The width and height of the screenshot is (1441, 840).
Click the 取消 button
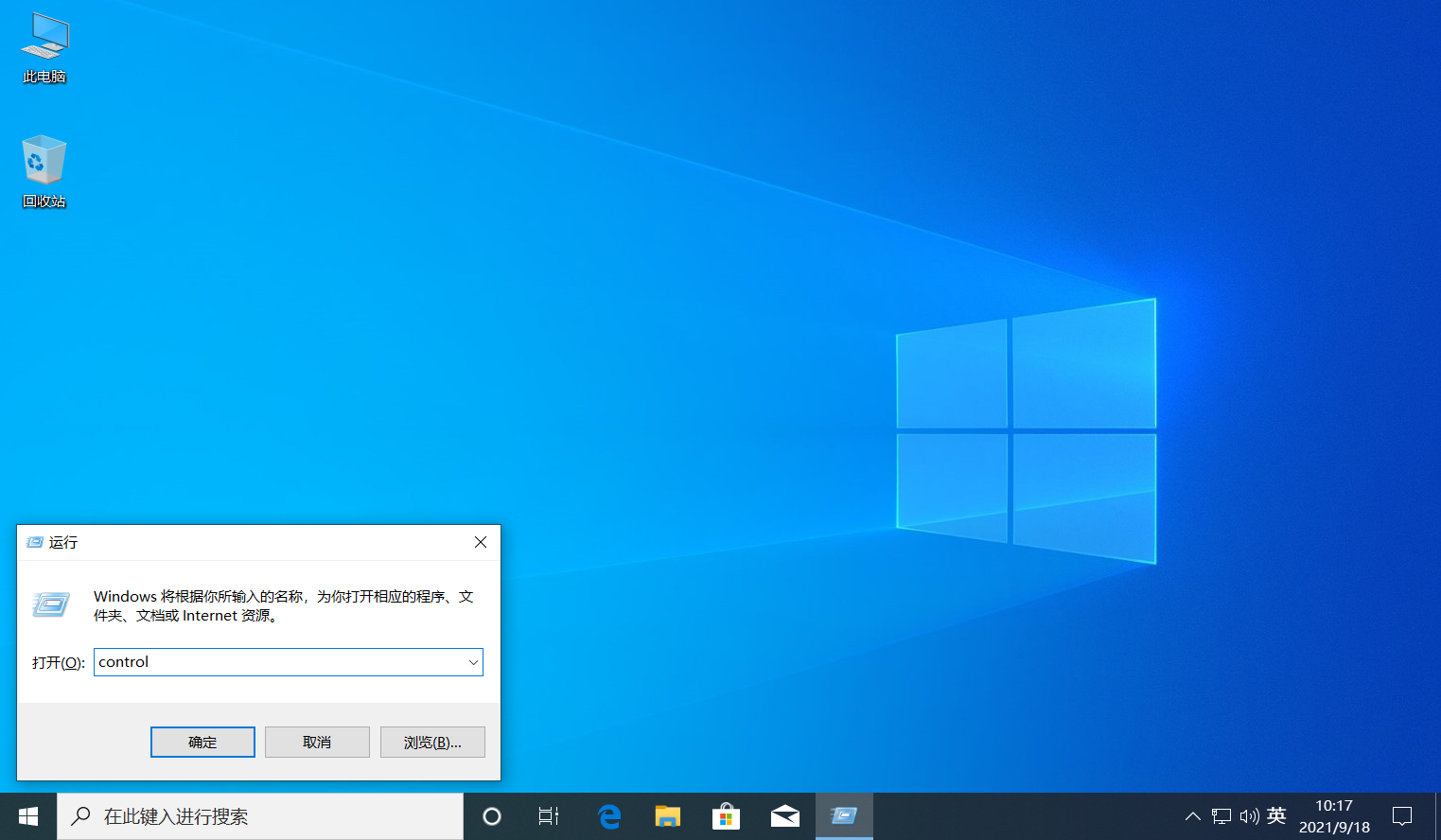[317, 743]
